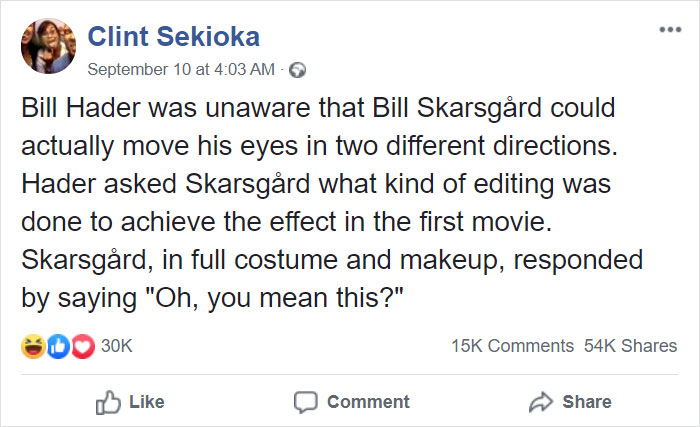The image size is (700, 427).
Task: Click the curved arrow Share icon
Action: click(x=540, y=401)
